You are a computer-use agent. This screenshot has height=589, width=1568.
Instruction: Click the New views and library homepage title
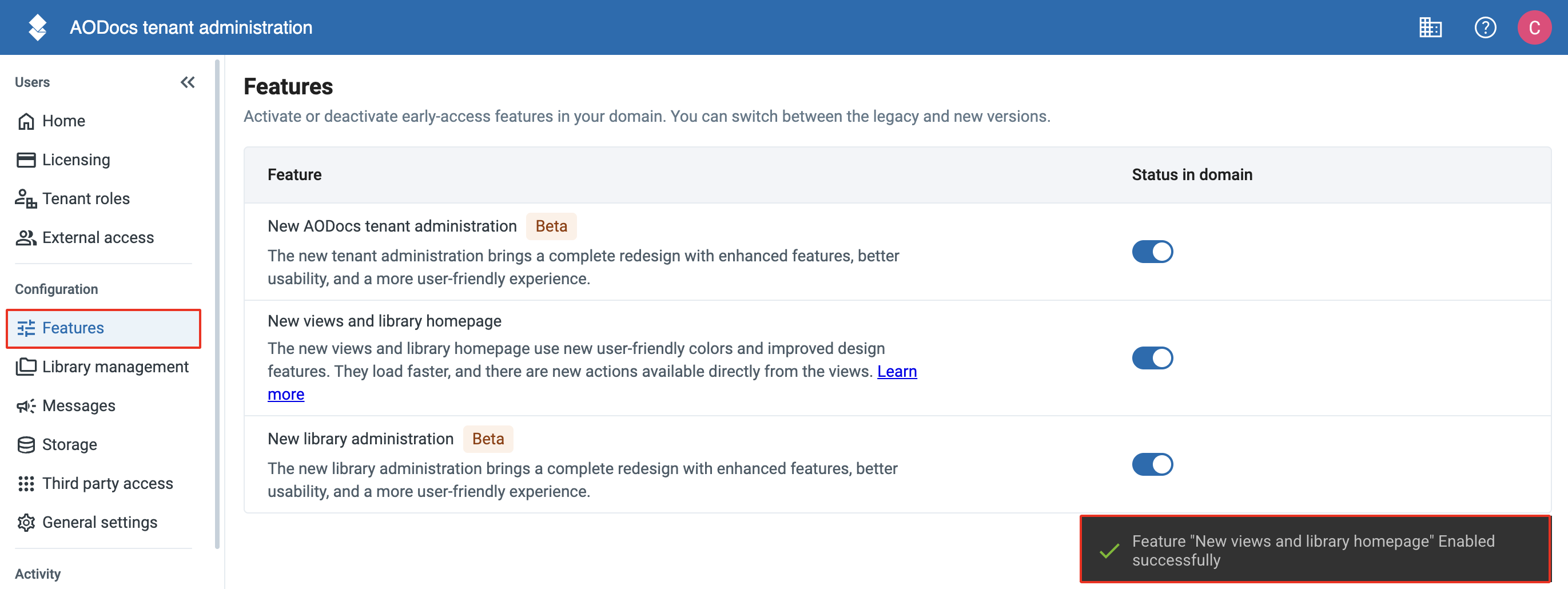tap(384, 321)
